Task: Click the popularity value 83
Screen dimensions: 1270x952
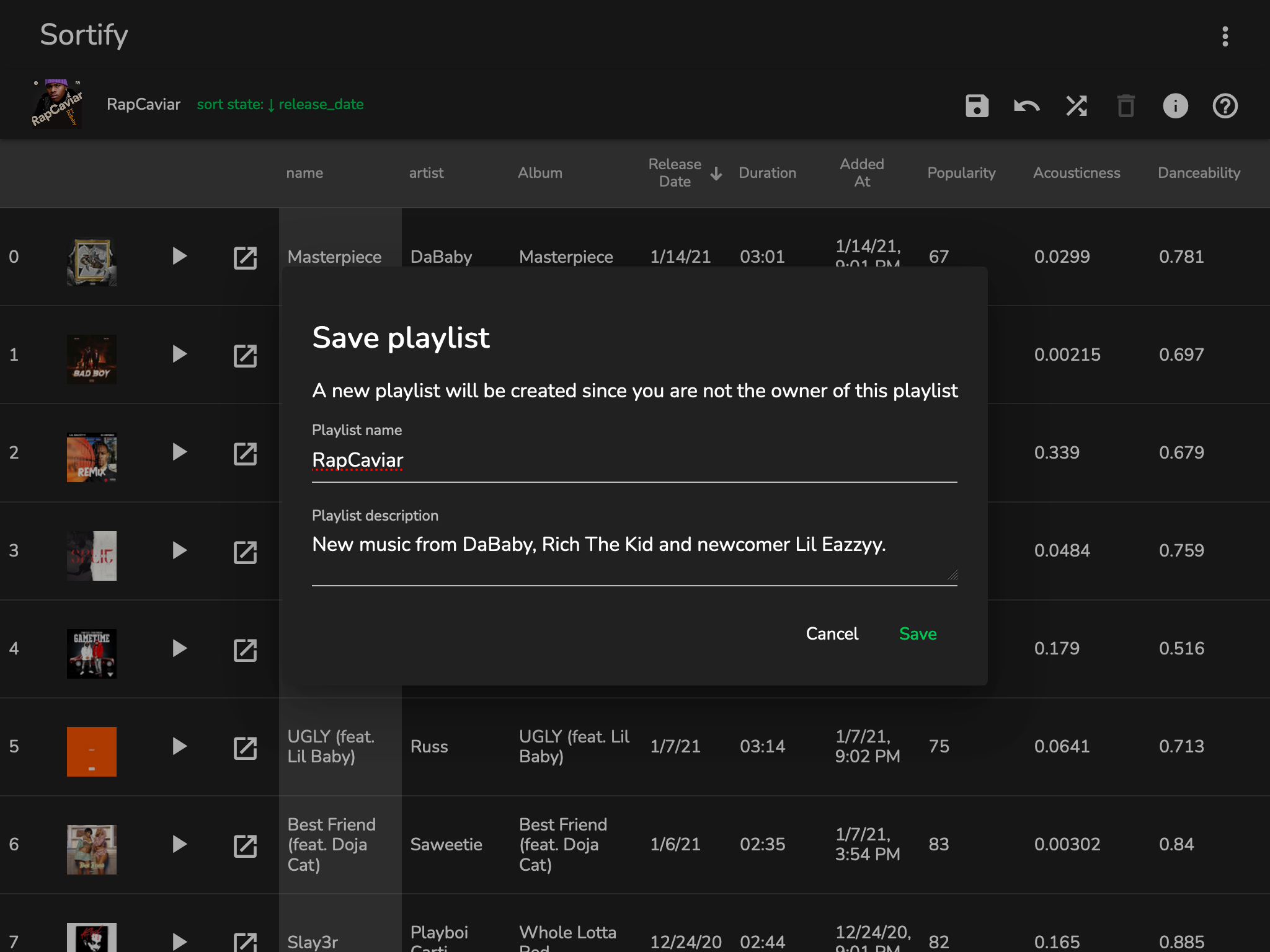Action: [x=939, y=844]
